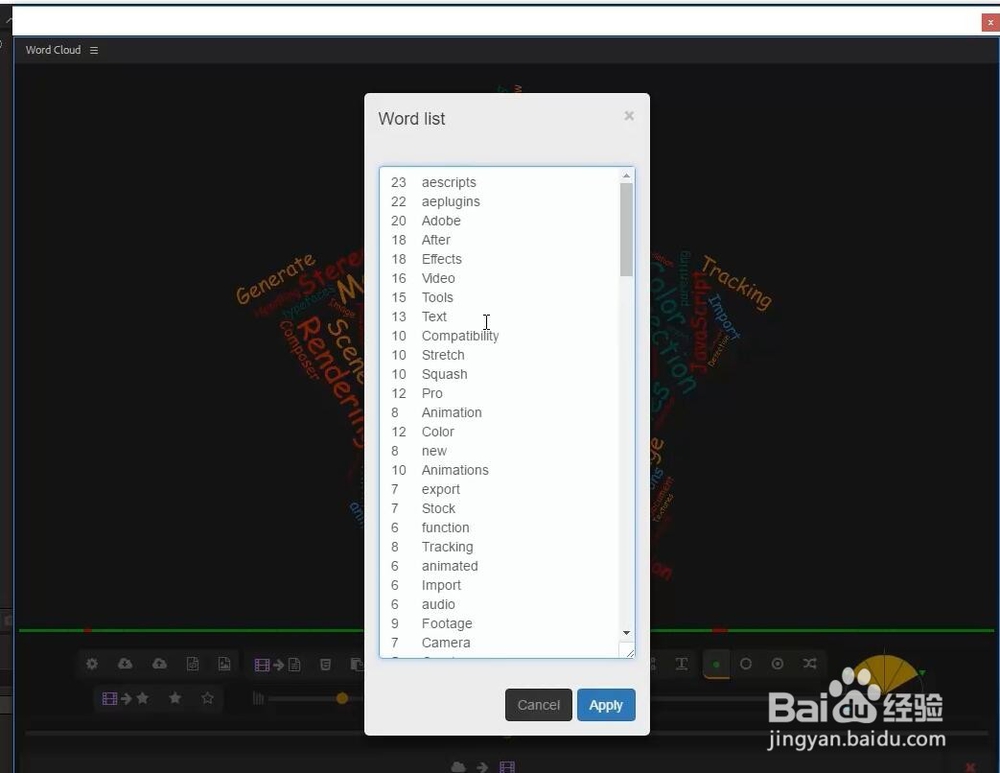Click the 'Video' entry in the list

tap(438, 278)
